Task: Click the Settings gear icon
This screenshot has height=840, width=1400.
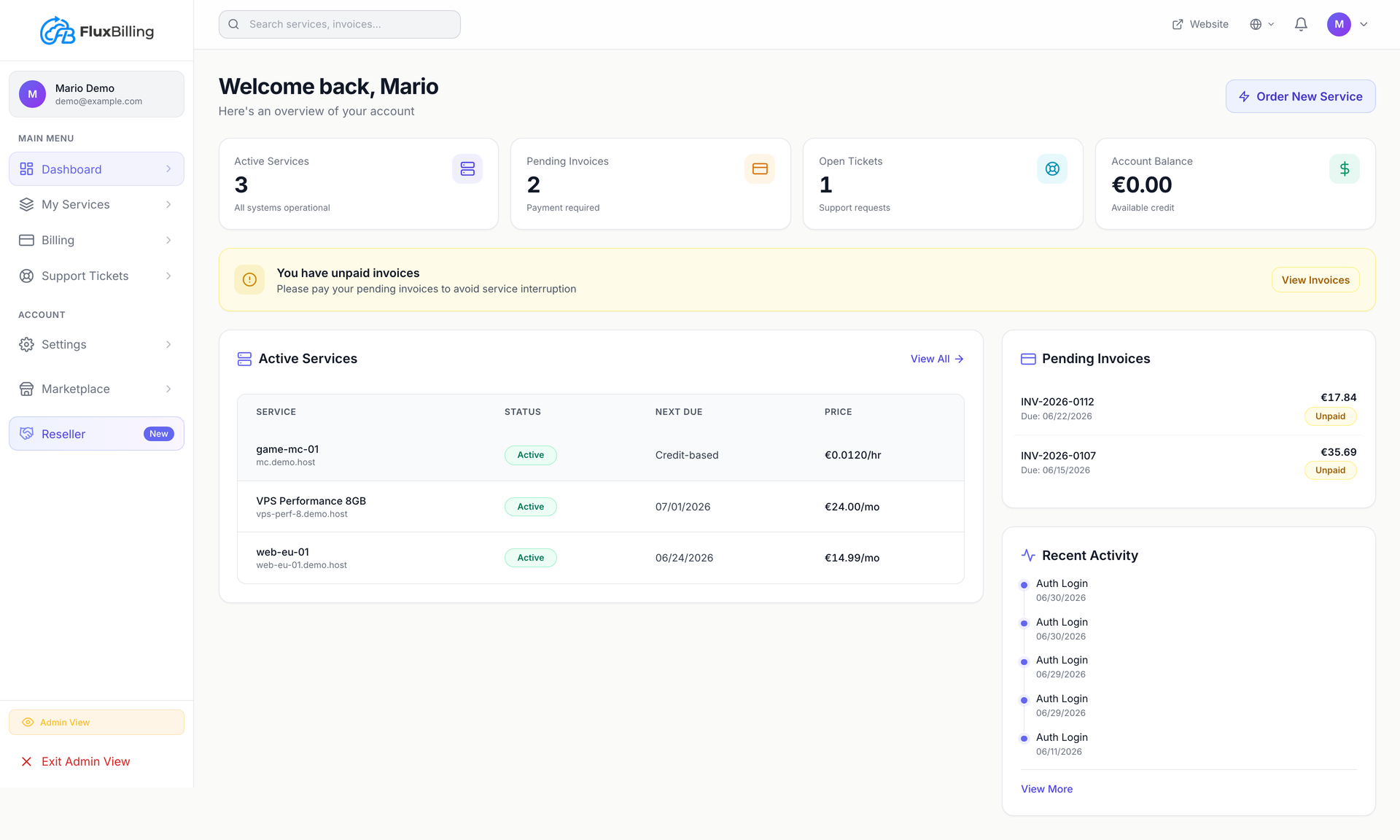Action: pyautogui.click(x=26, y=344)
